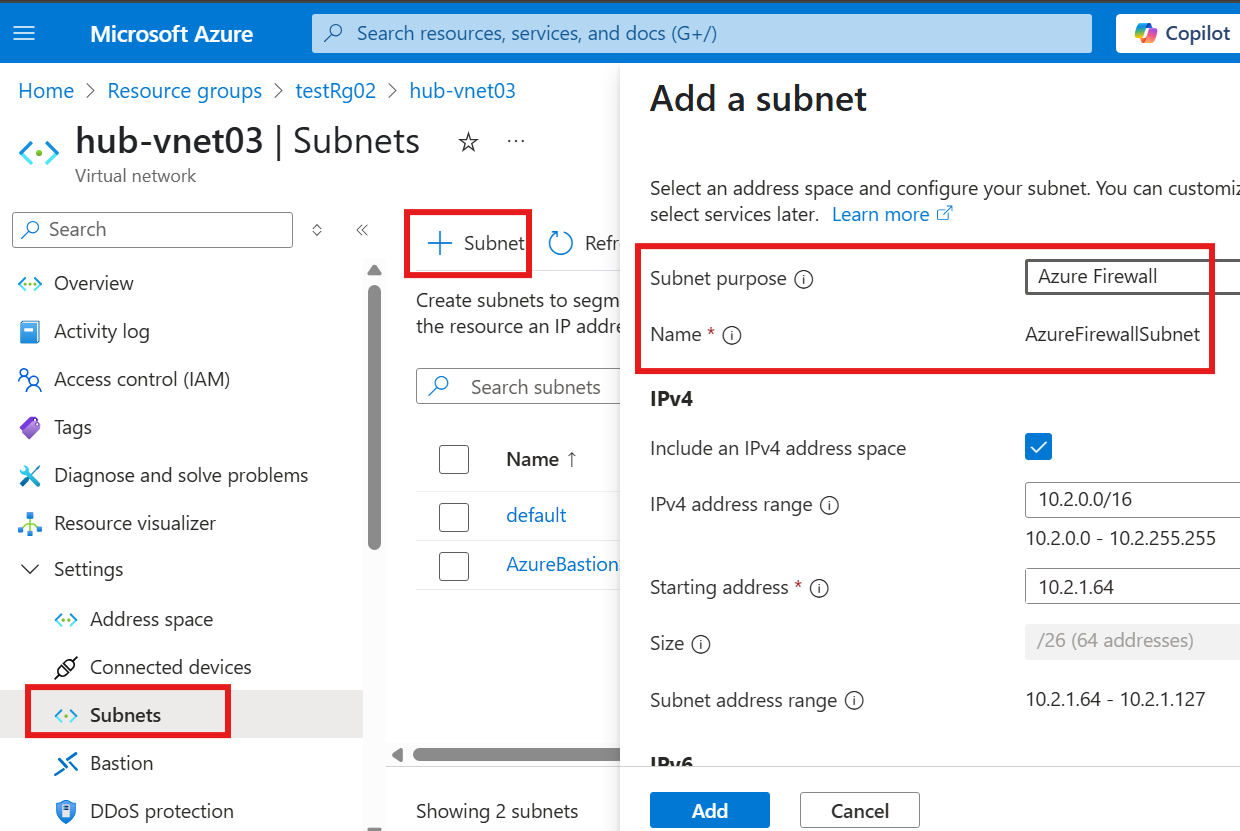Viewport: 1240px width, 831px height.
Task: Click the Overview icon in sidebar
Action: 30,283
